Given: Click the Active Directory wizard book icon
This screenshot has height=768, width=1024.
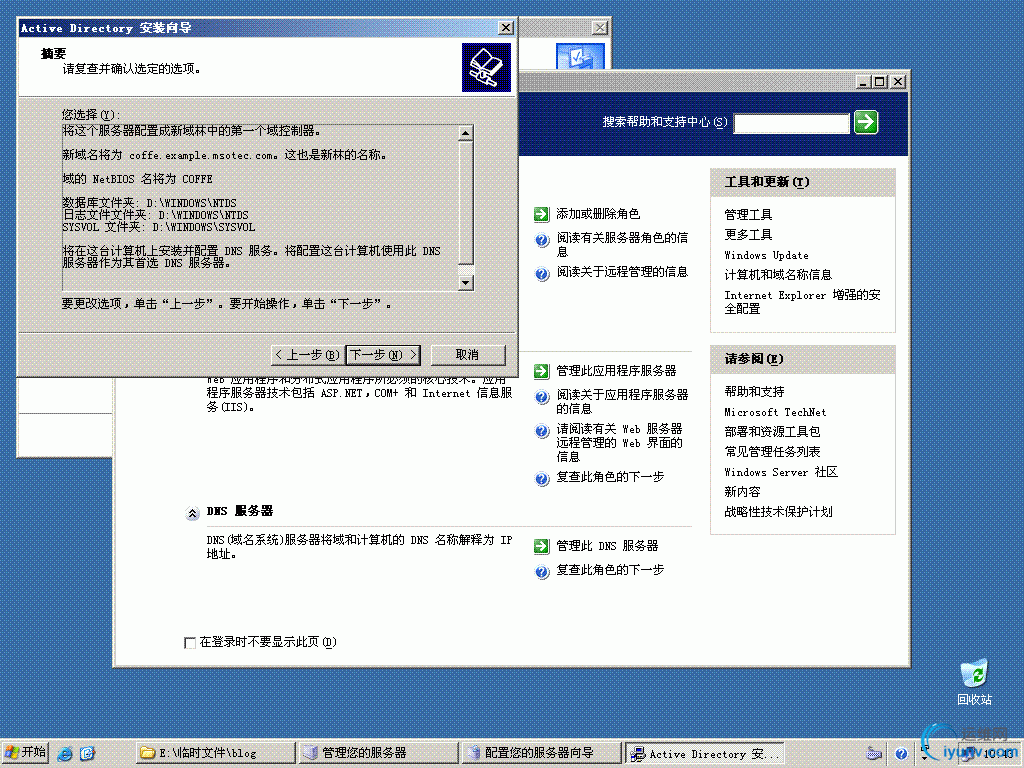Looking at the screenshot, I should point(487,67).
